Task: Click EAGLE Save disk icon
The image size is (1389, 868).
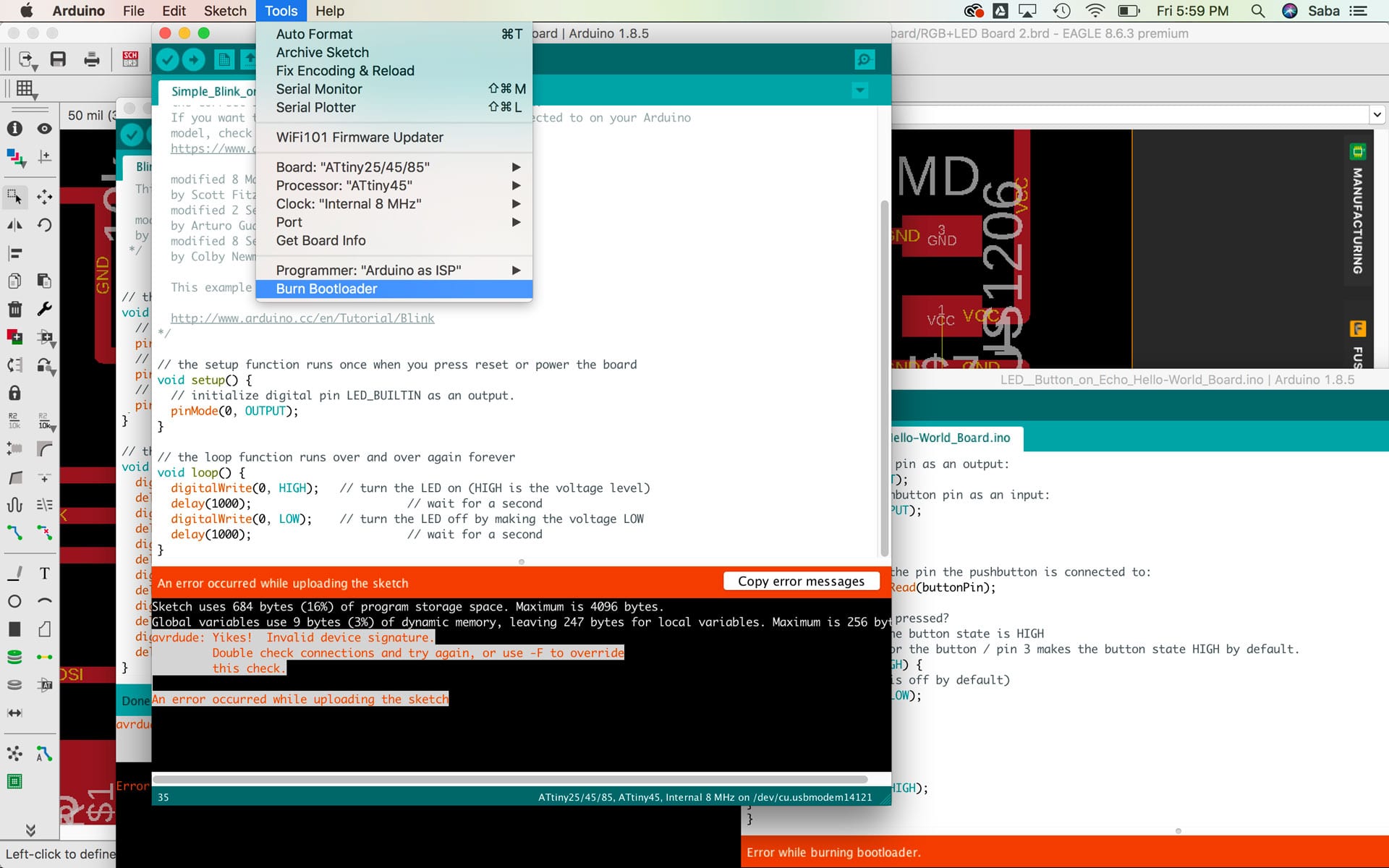Action: (58, 59)
